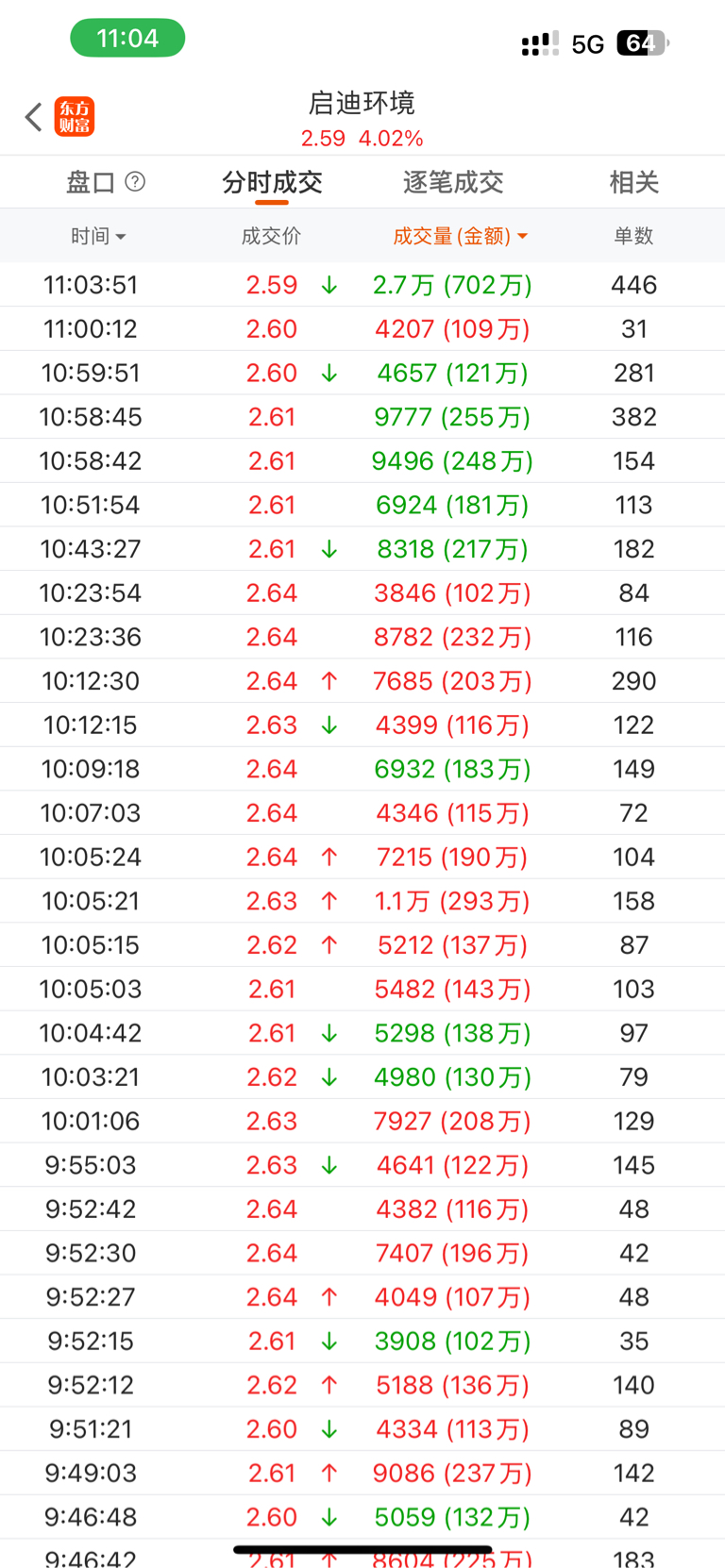Open the 东方财富 logo icon
Viewport: 725px width, 1568px height.
pyautogui.click(x=75, y=117)
